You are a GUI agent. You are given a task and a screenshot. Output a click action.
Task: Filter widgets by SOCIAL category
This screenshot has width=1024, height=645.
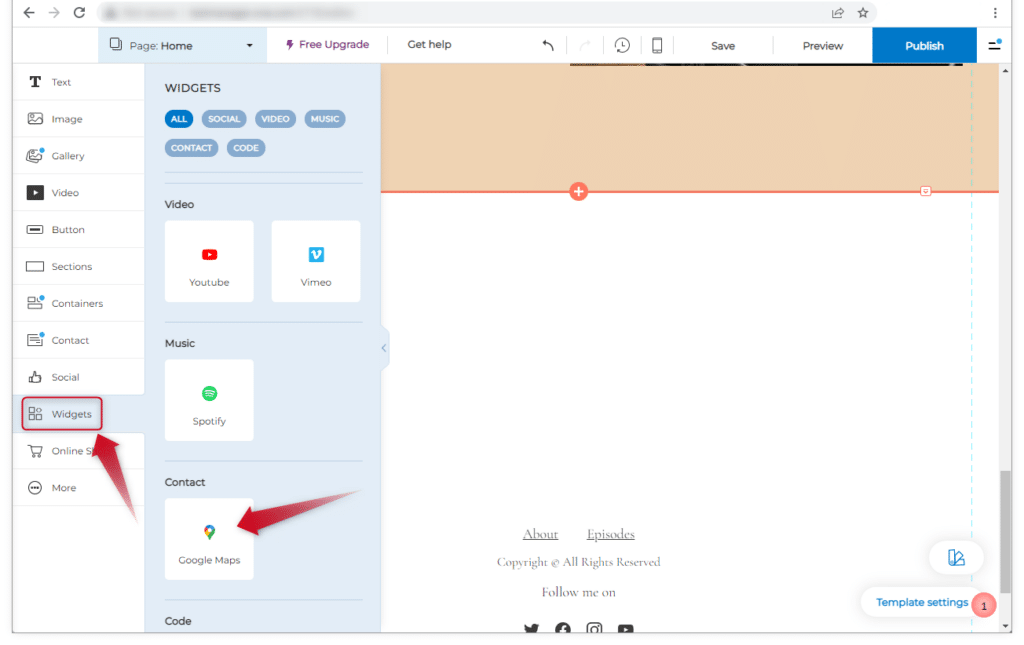pyautogui.click(x=224, y=119)
